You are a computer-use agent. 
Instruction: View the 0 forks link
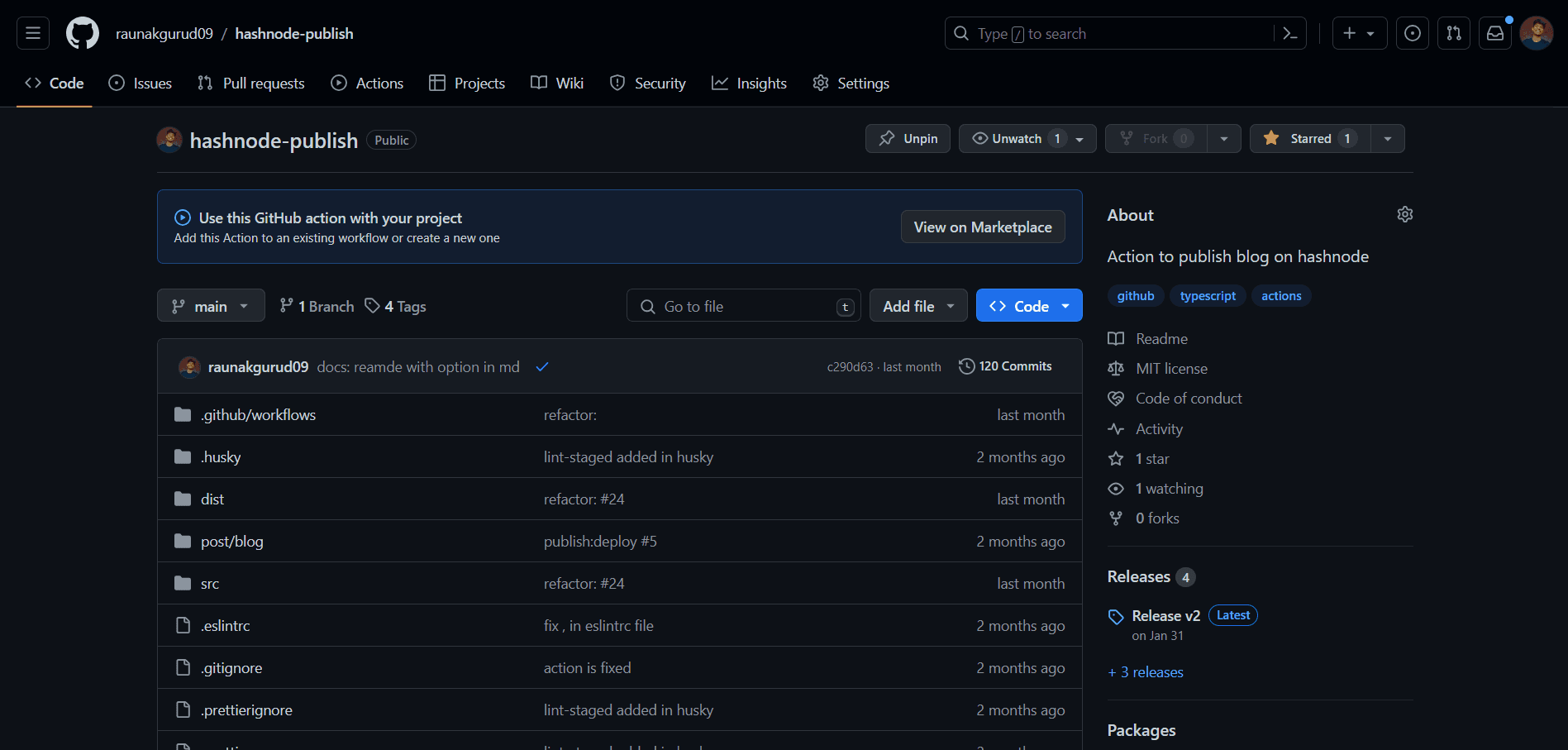click(1143, 518)
